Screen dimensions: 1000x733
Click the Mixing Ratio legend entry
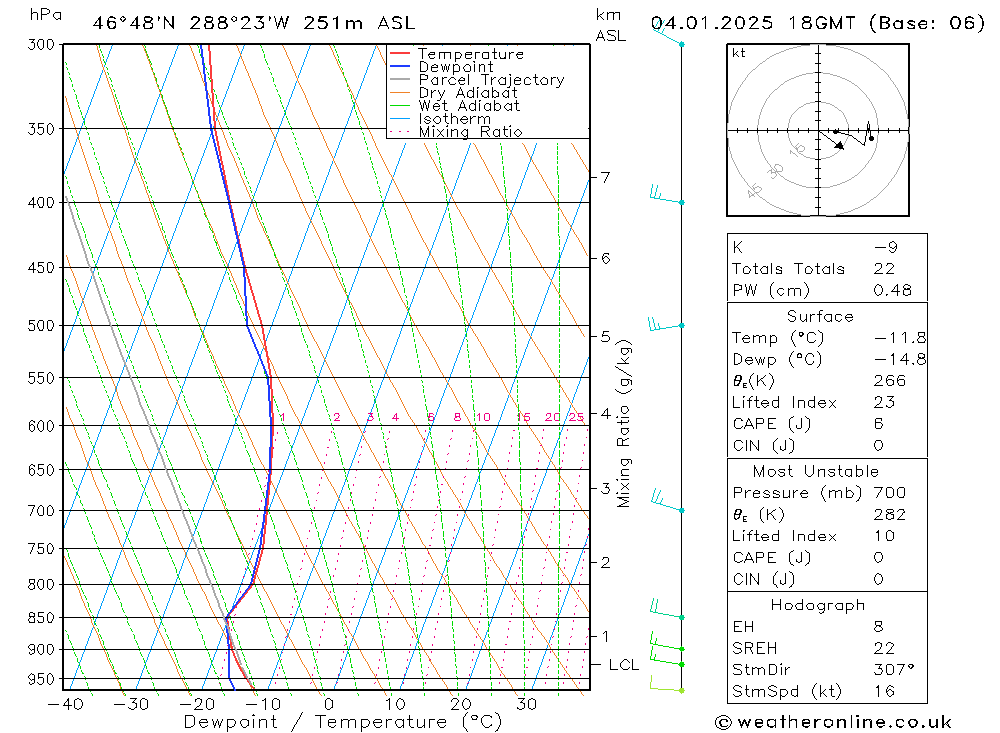pos(456,131)
